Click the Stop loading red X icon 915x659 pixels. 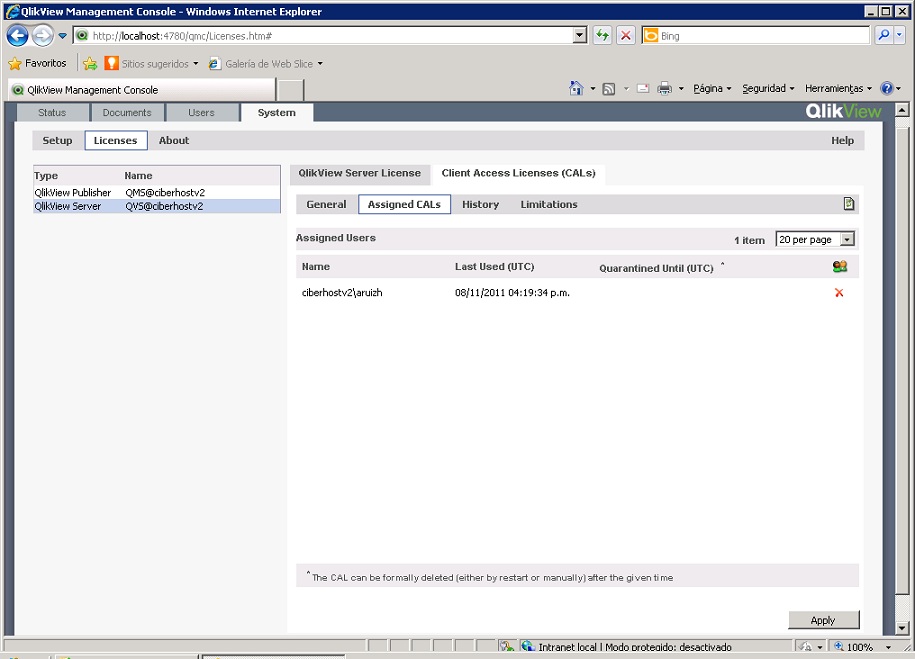[x=626, y=36]
